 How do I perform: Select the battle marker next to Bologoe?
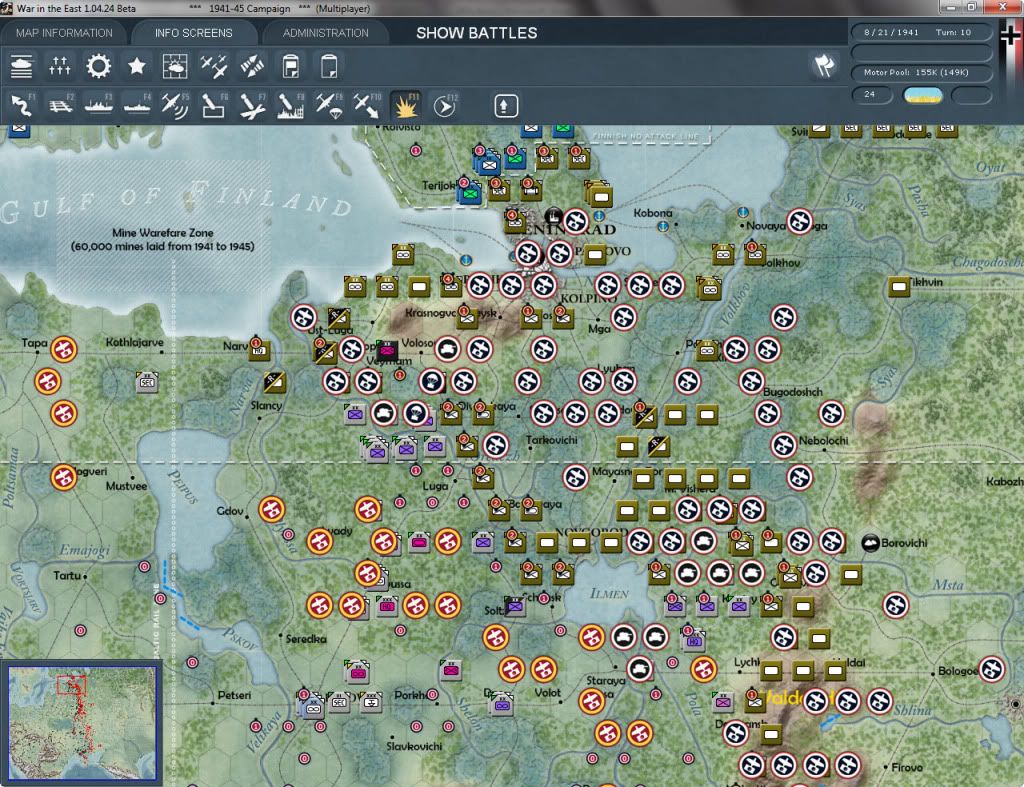[991, 669]
